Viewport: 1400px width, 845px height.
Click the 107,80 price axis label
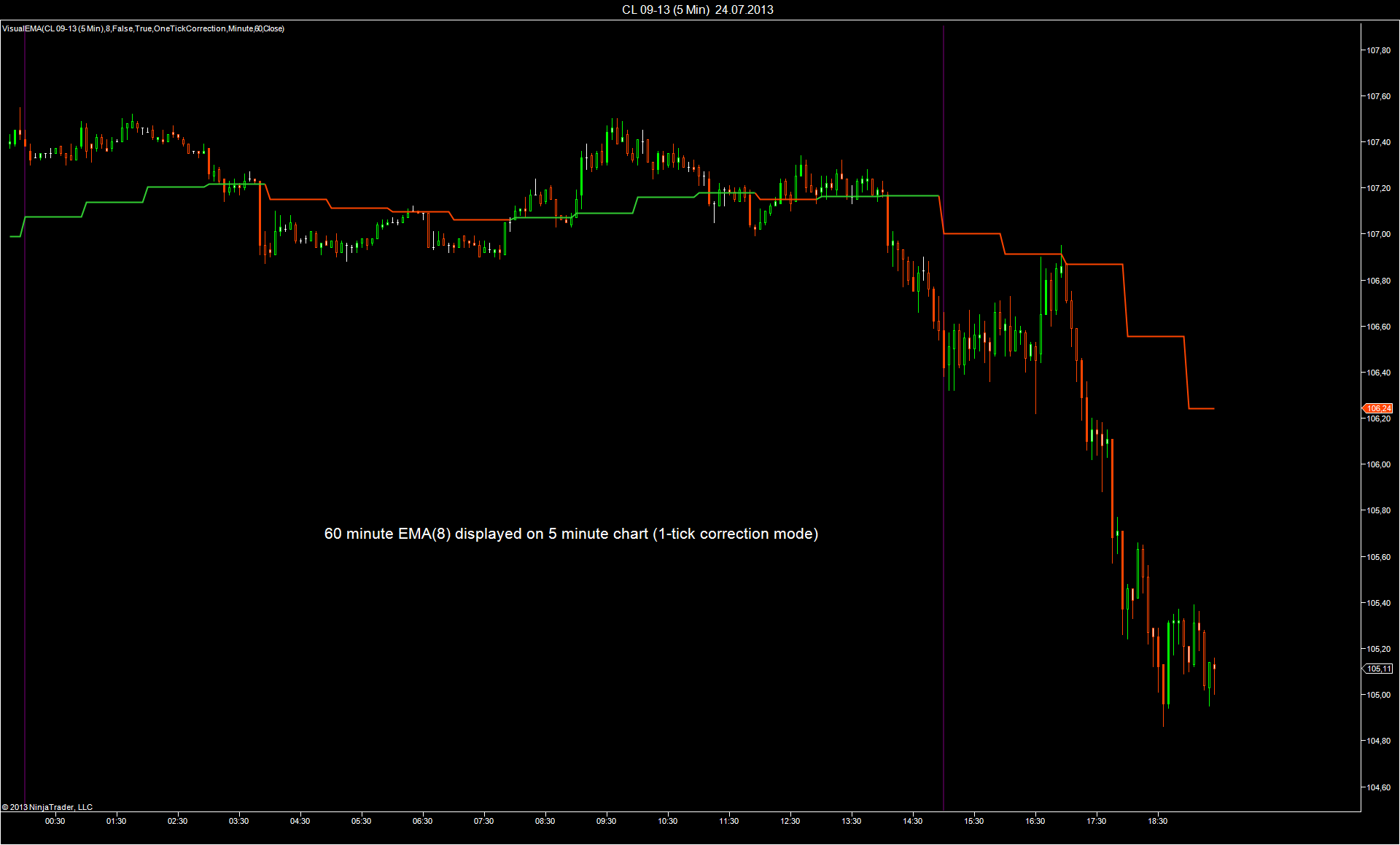pos(1378,50)
